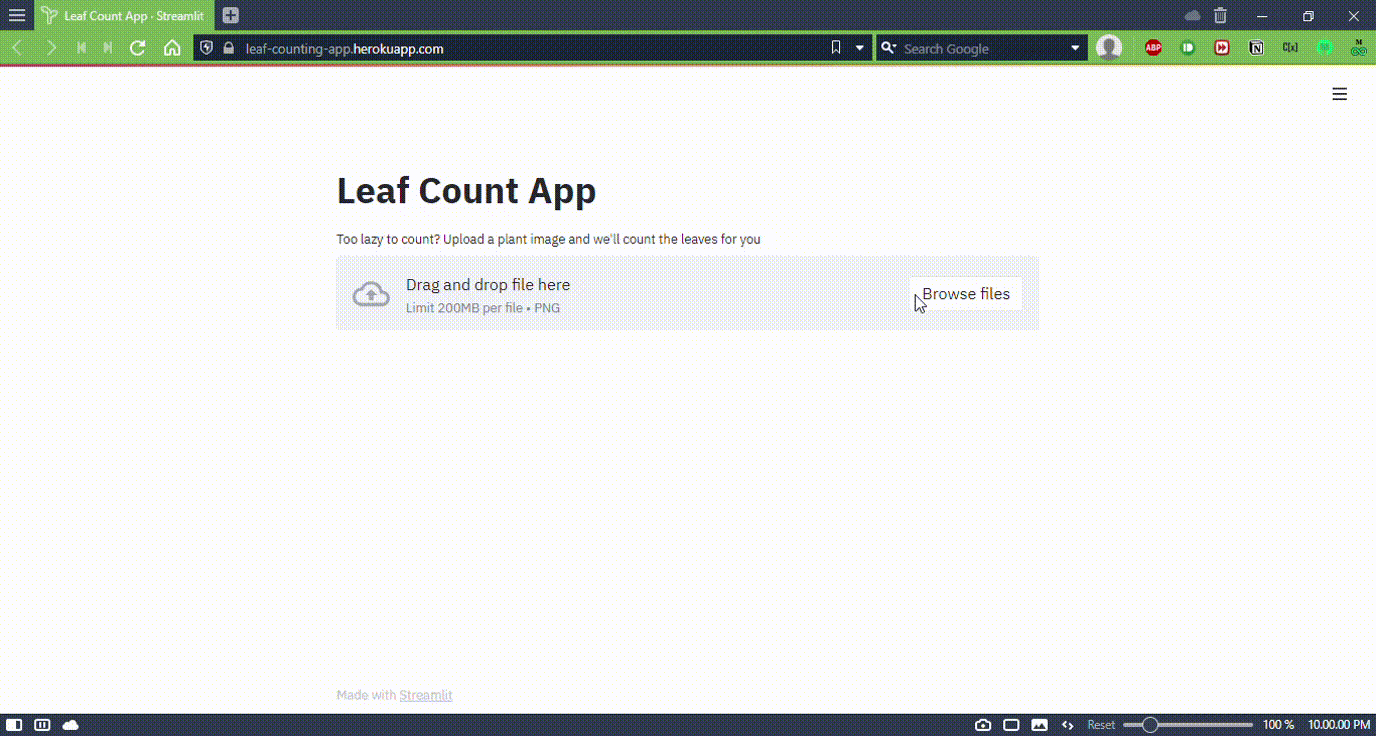1376x736 pixels.
Task: Open the user profile avatar
Action: pyautogui.click(x=1109, y=48)
